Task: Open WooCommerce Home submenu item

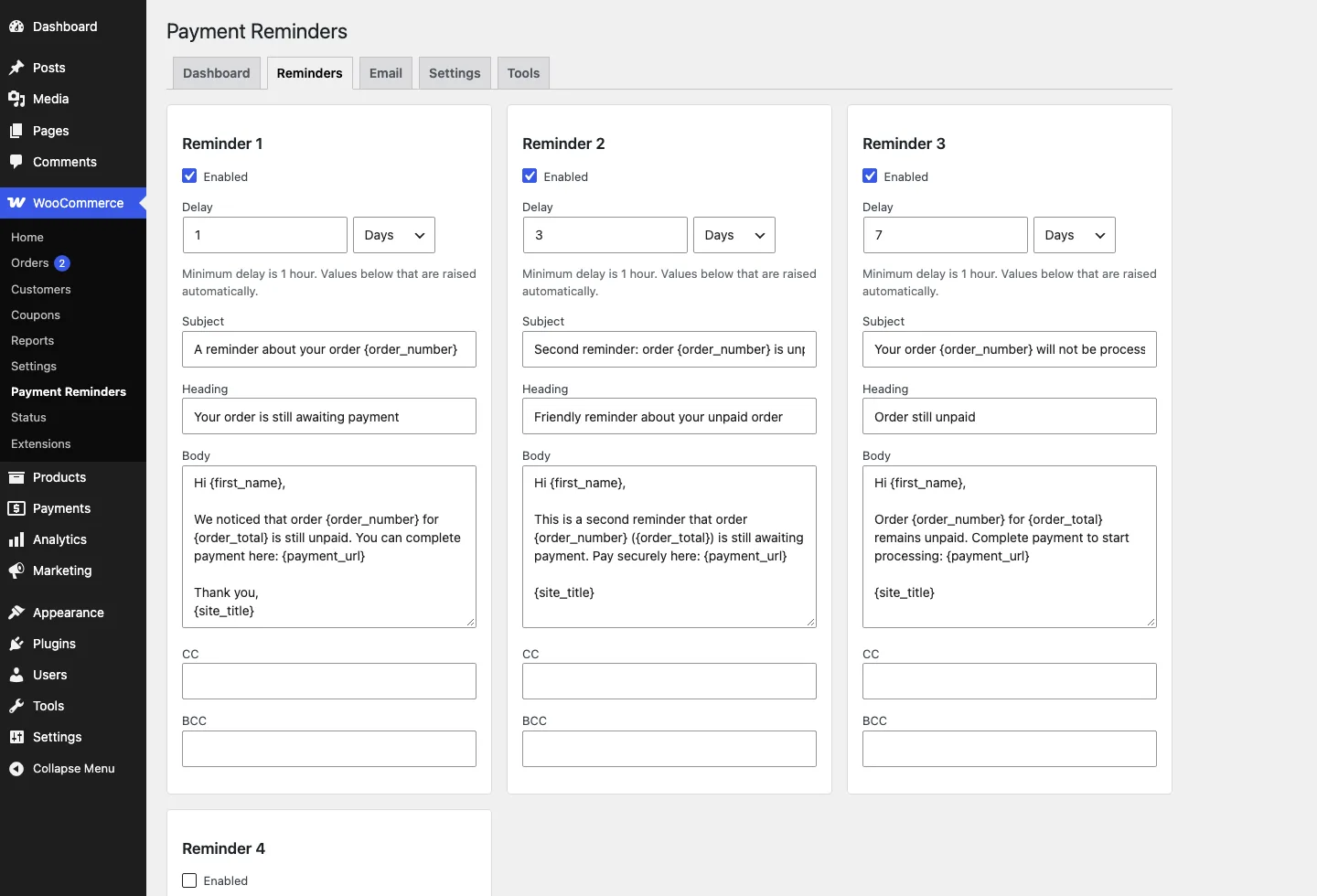Action: pyautogui.click(x=27, y=237)
